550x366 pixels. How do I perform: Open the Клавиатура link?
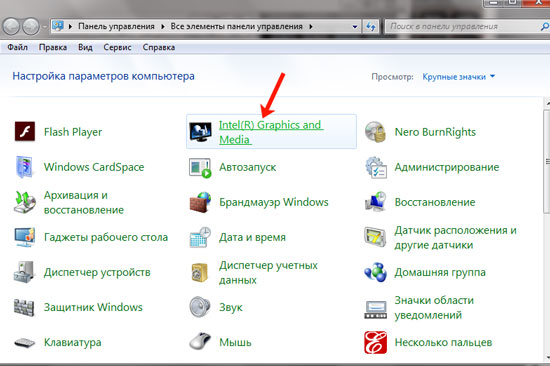73,342
